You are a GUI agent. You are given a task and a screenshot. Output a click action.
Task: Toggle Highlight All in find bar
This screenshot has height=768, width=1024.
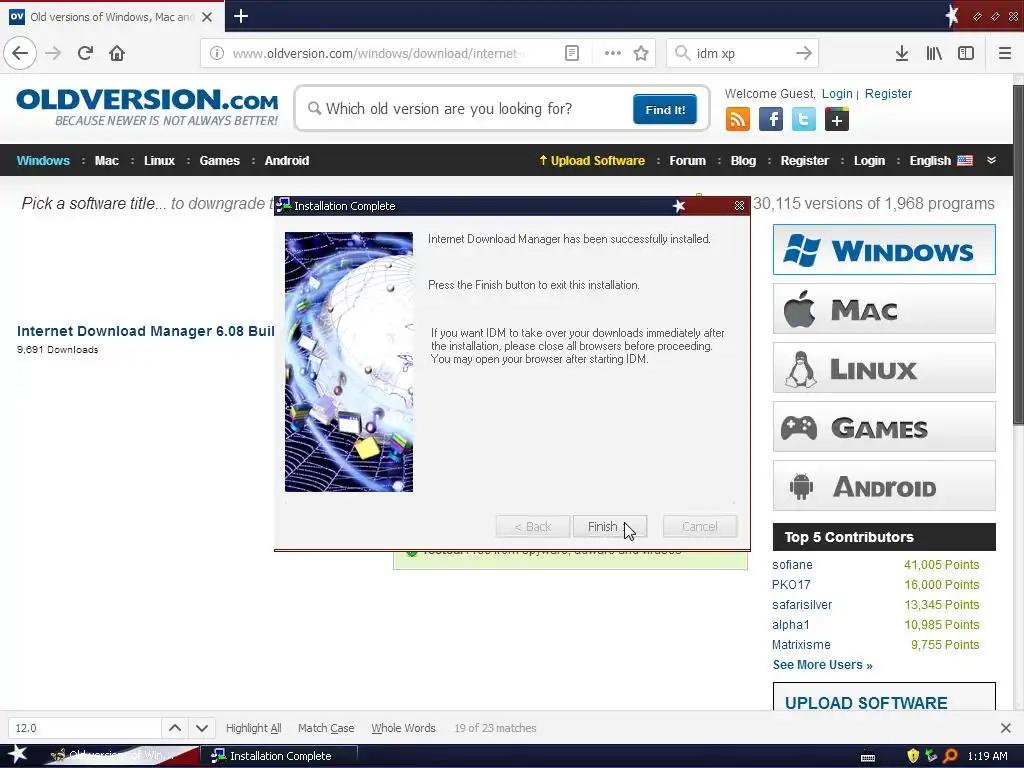pyautogui.click(x=253, y=728)
